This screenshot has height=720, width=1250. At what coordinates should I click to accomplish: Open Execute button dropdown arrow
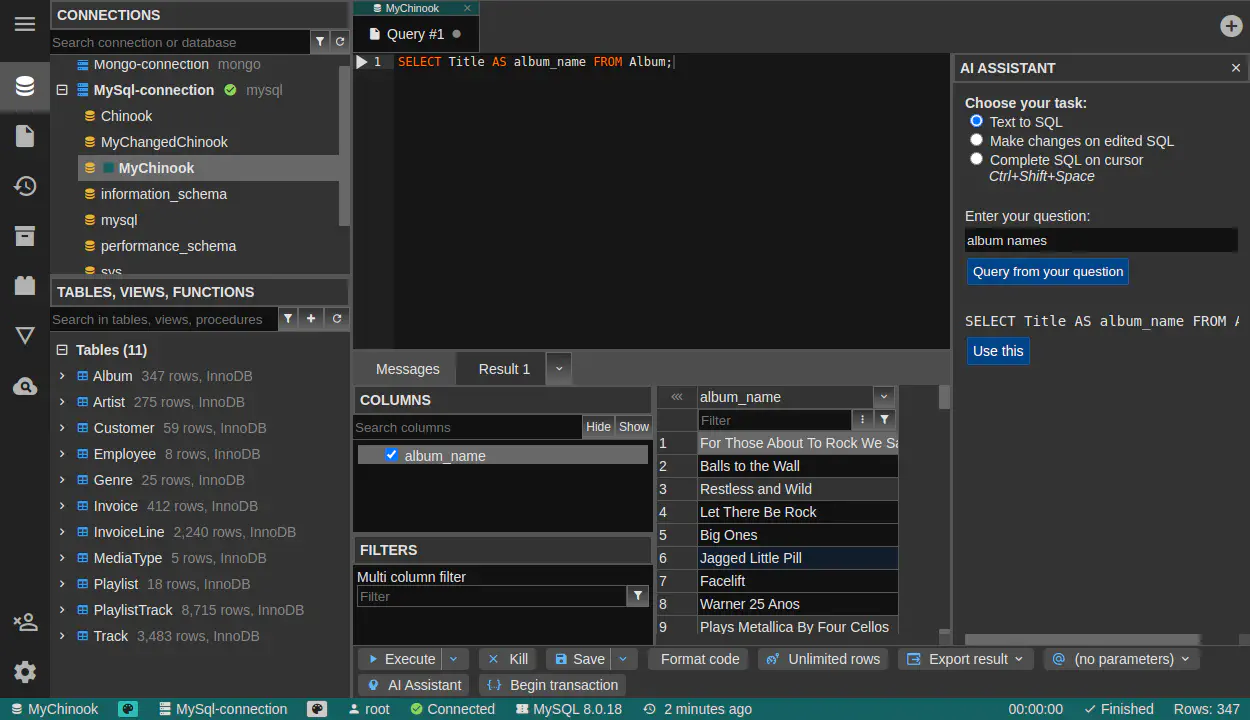(454, 659)
